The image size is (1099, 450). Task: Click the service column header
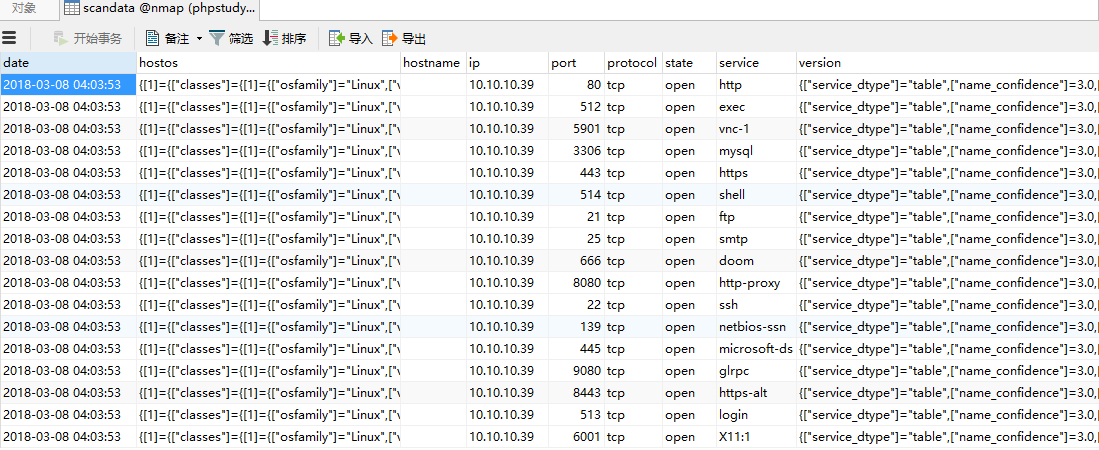[755, 62]
